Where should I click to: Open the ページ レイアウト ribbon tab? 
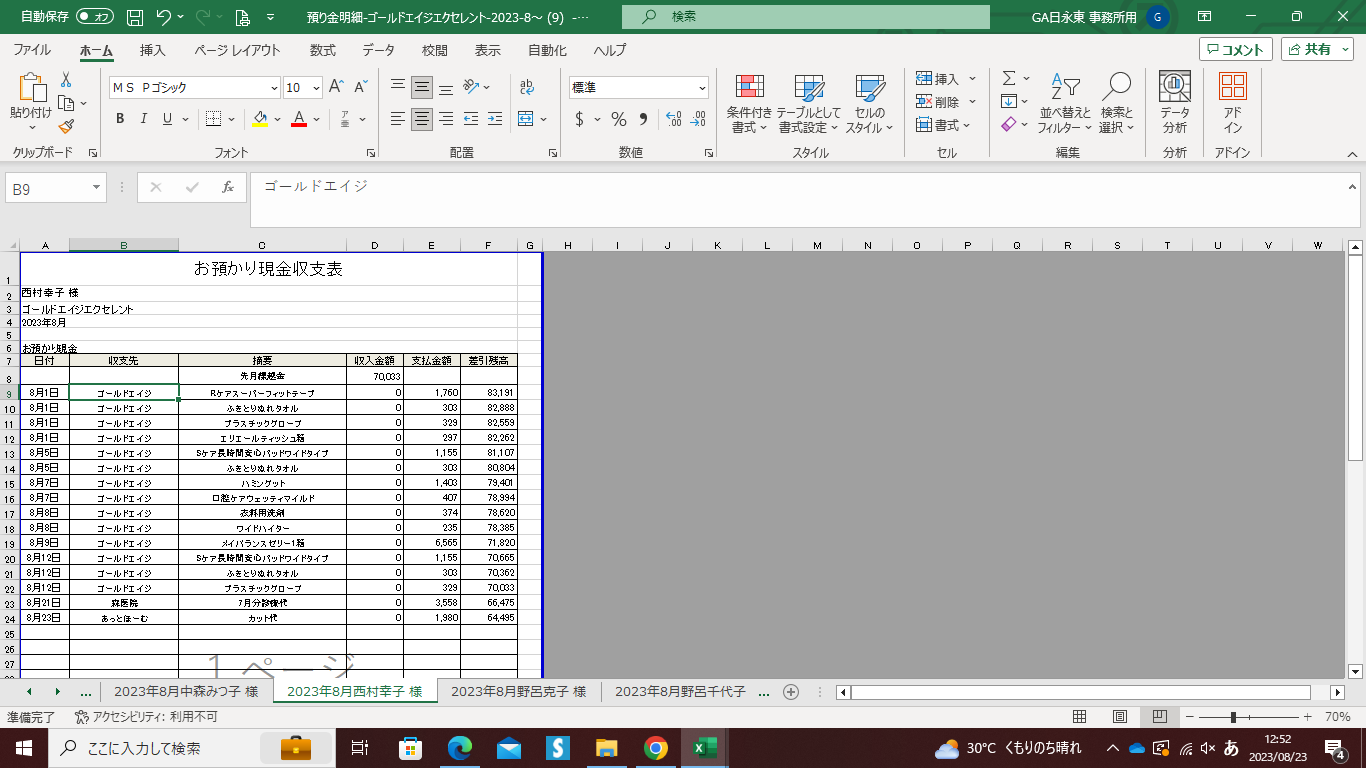tap(237, 50)
